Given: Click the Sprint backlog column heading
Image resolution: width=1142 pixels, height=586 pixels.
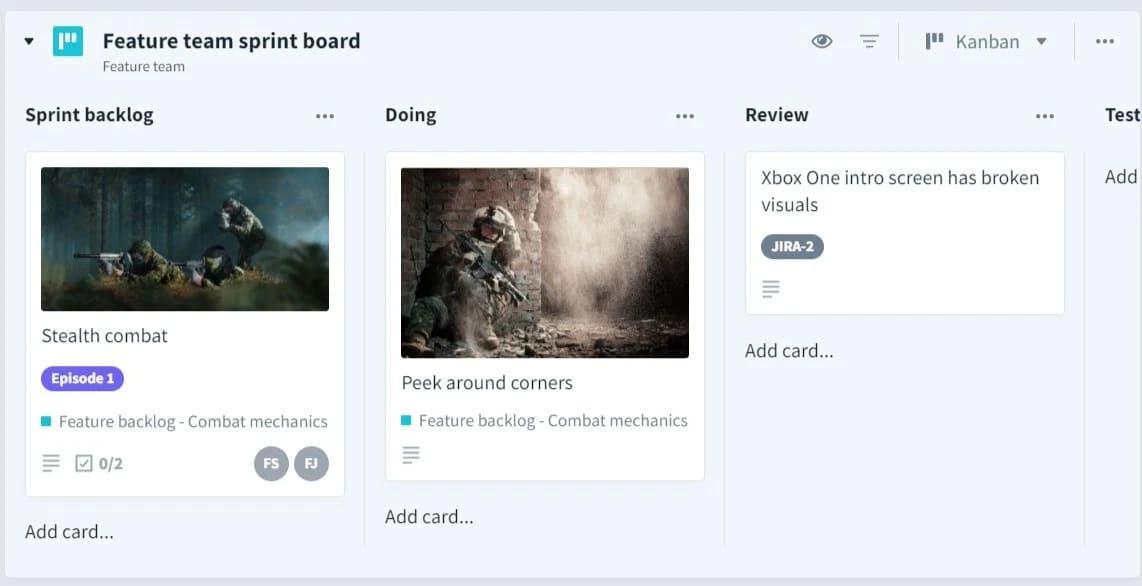Looking at the screenshot, I should tap(90, 115).
